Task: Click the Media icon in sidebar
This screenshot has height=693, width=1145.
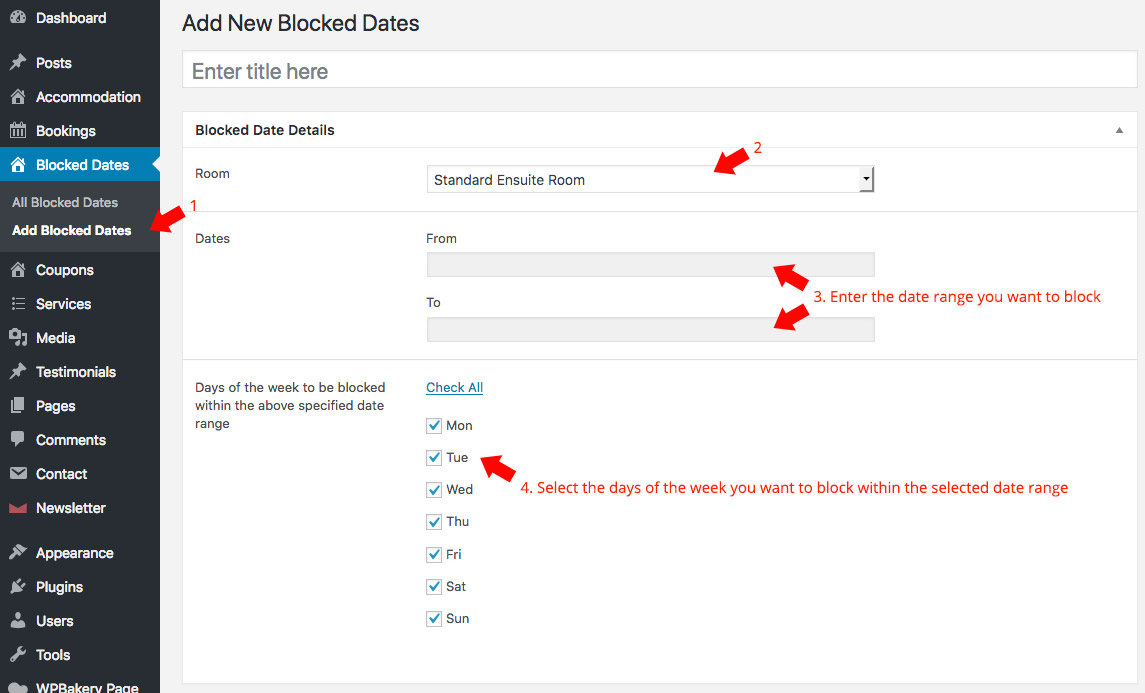Action: 18,338
